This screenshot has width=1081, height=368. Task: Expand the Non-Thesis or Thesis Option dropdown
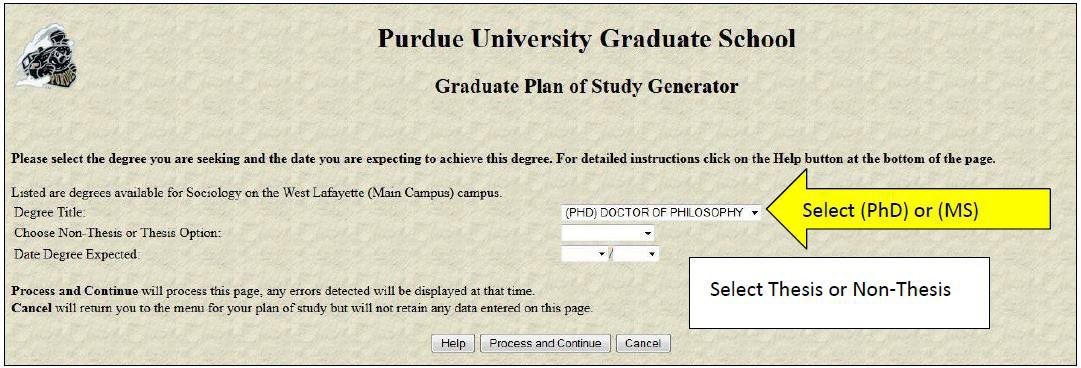coord(607,234)
